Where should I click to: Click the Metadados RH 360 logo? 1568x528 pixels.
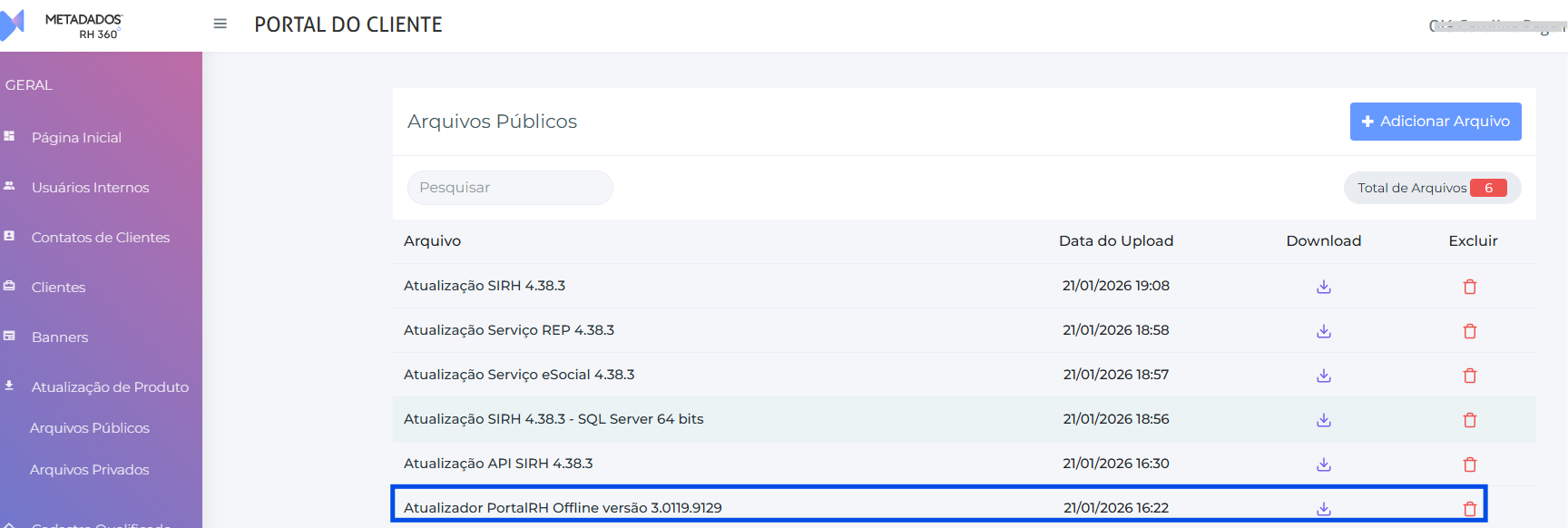[x=64, y=25]
